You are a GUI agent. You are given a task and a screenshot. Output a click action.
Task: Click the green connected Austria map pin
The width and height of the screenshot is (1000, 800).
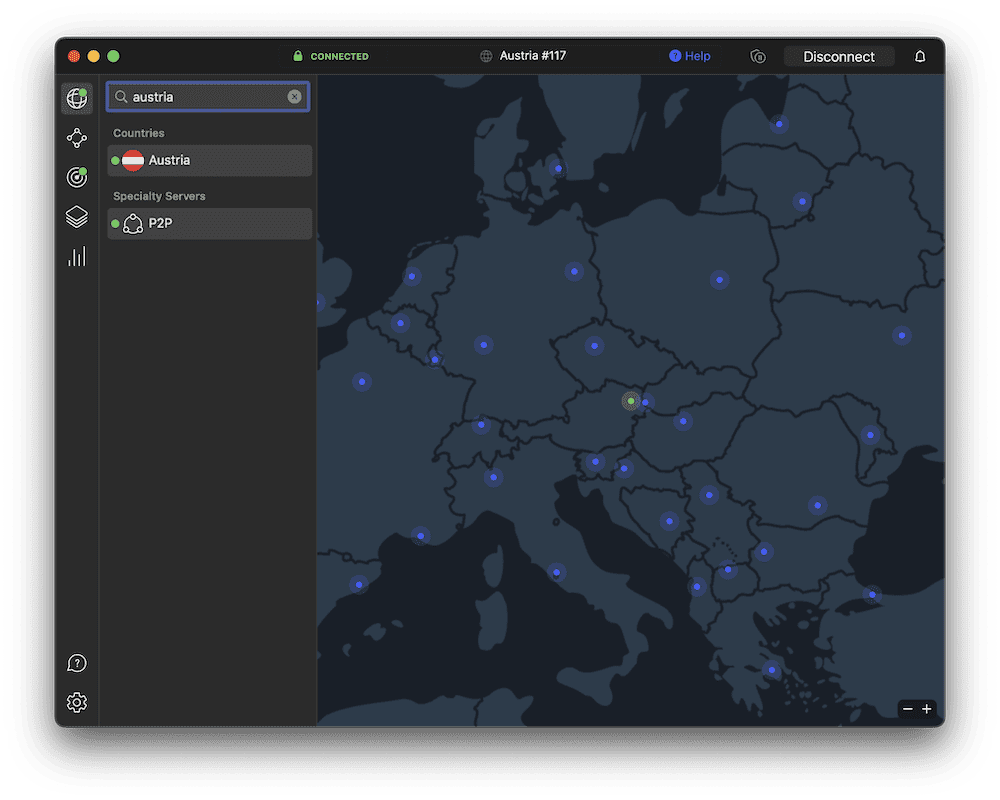(631, 401)
